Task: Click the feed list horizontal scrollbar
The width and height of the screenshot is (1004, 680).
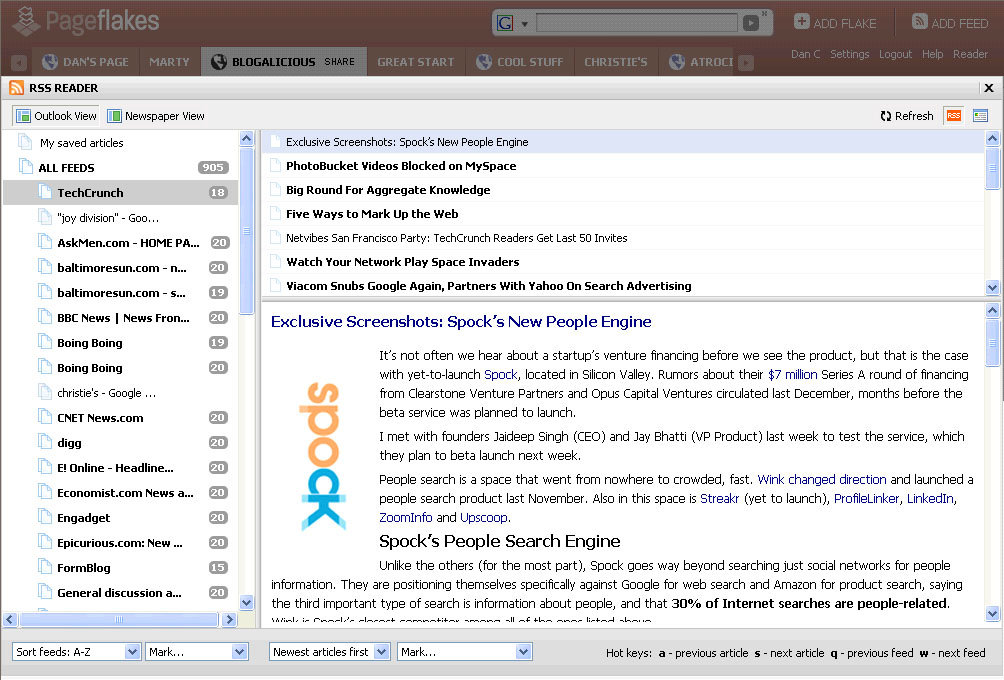Action: [x=120, y=620]
